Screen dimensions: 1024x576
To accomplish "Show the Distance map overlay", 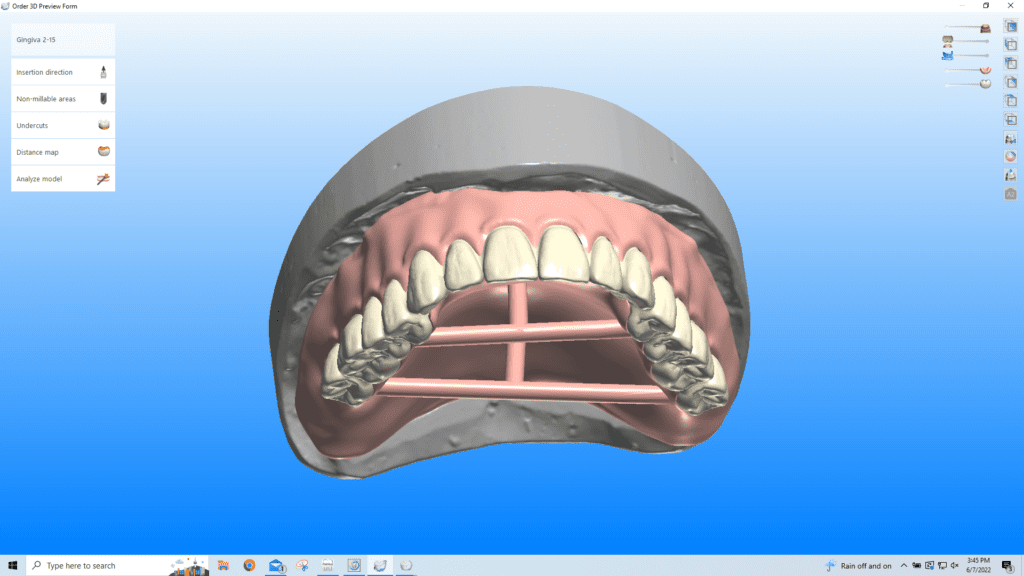I will [x=62, y=151].
